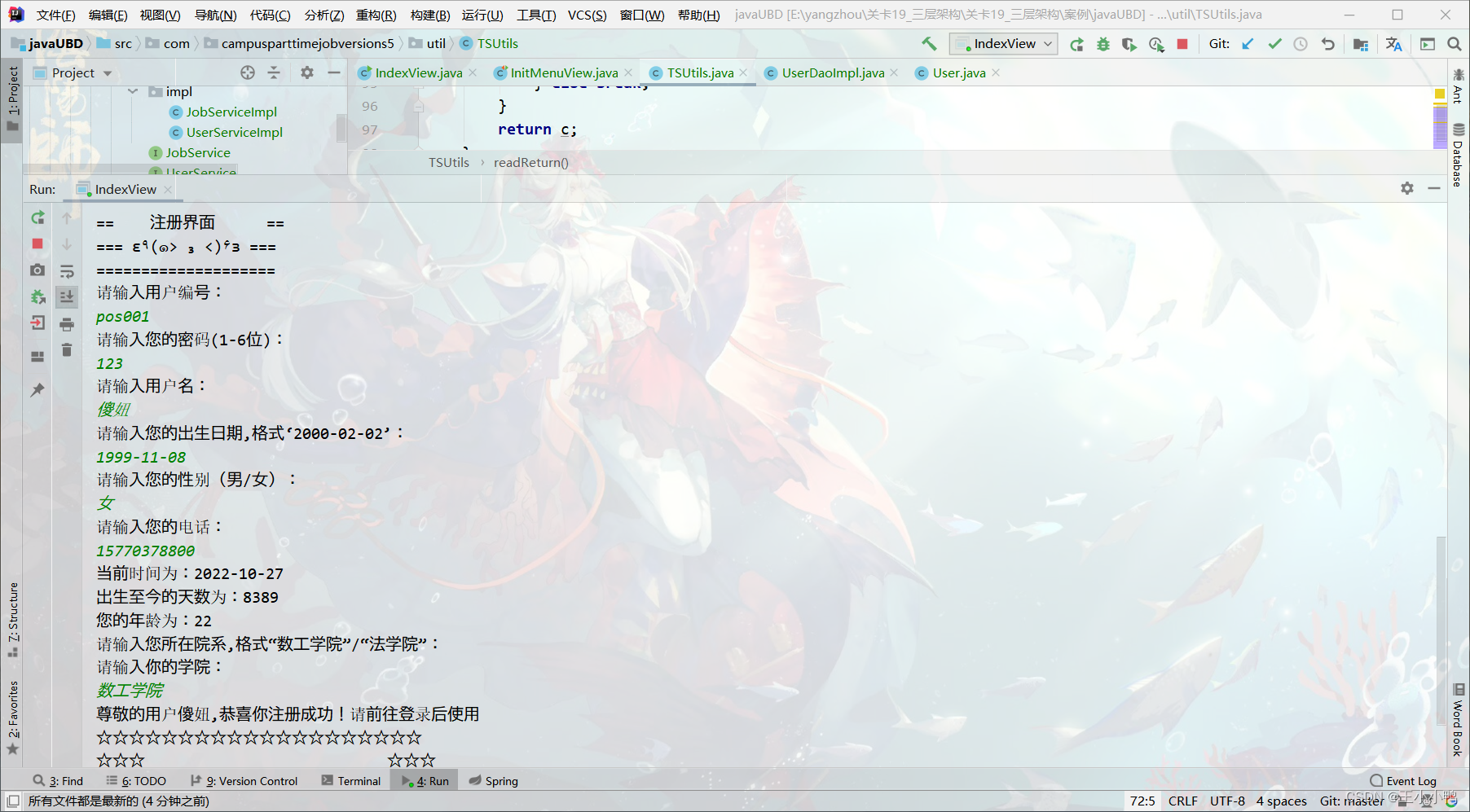
Task: Open the Spring tool window
Action: (494, 781)
